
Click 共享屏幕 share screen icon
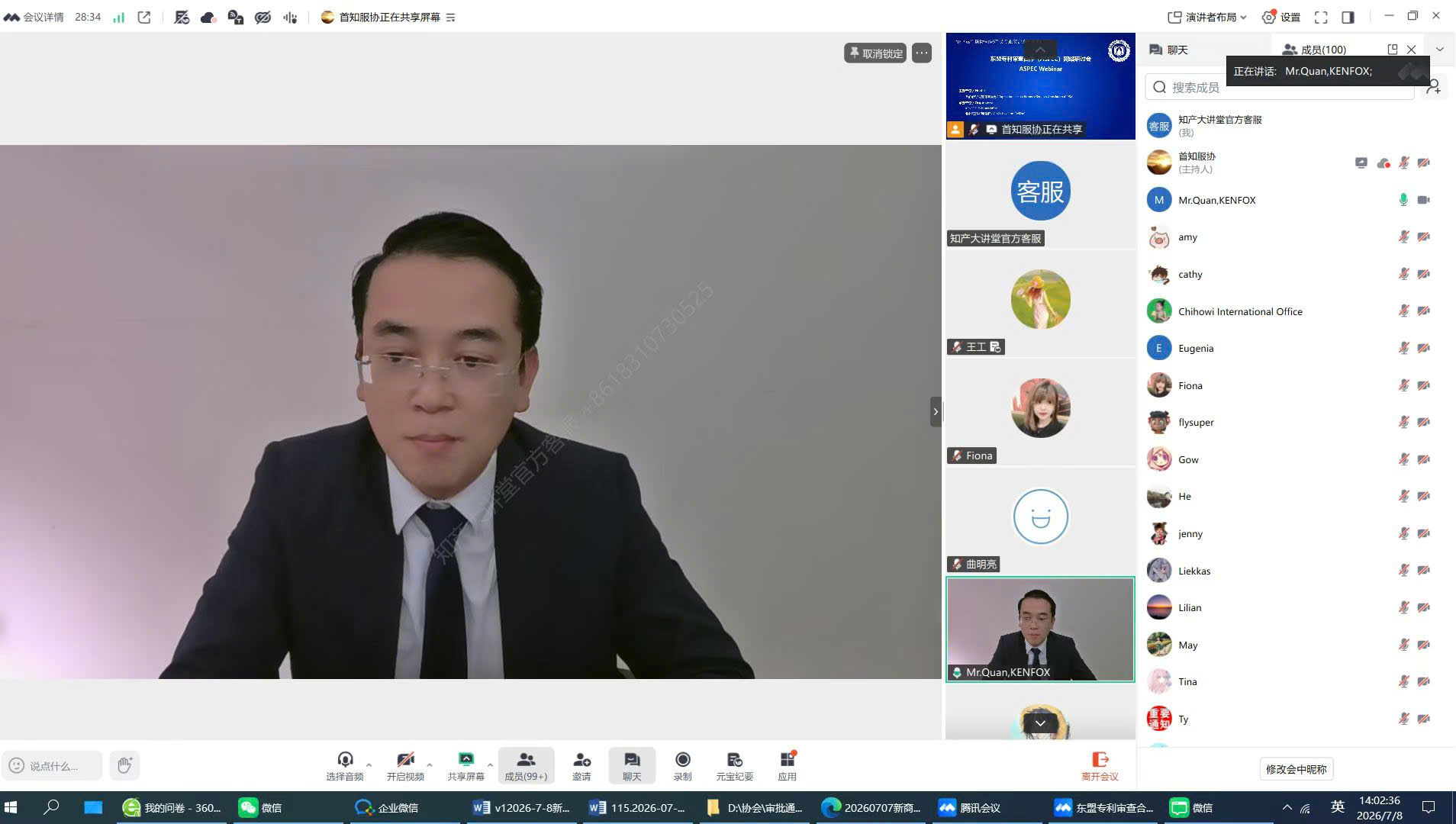(x=465, y=760)
